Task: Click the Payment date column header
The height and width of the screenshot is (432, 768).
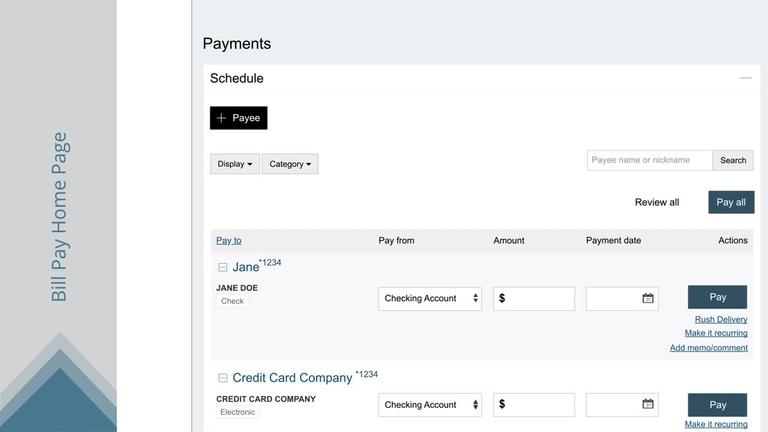Action: click(613, 240)
